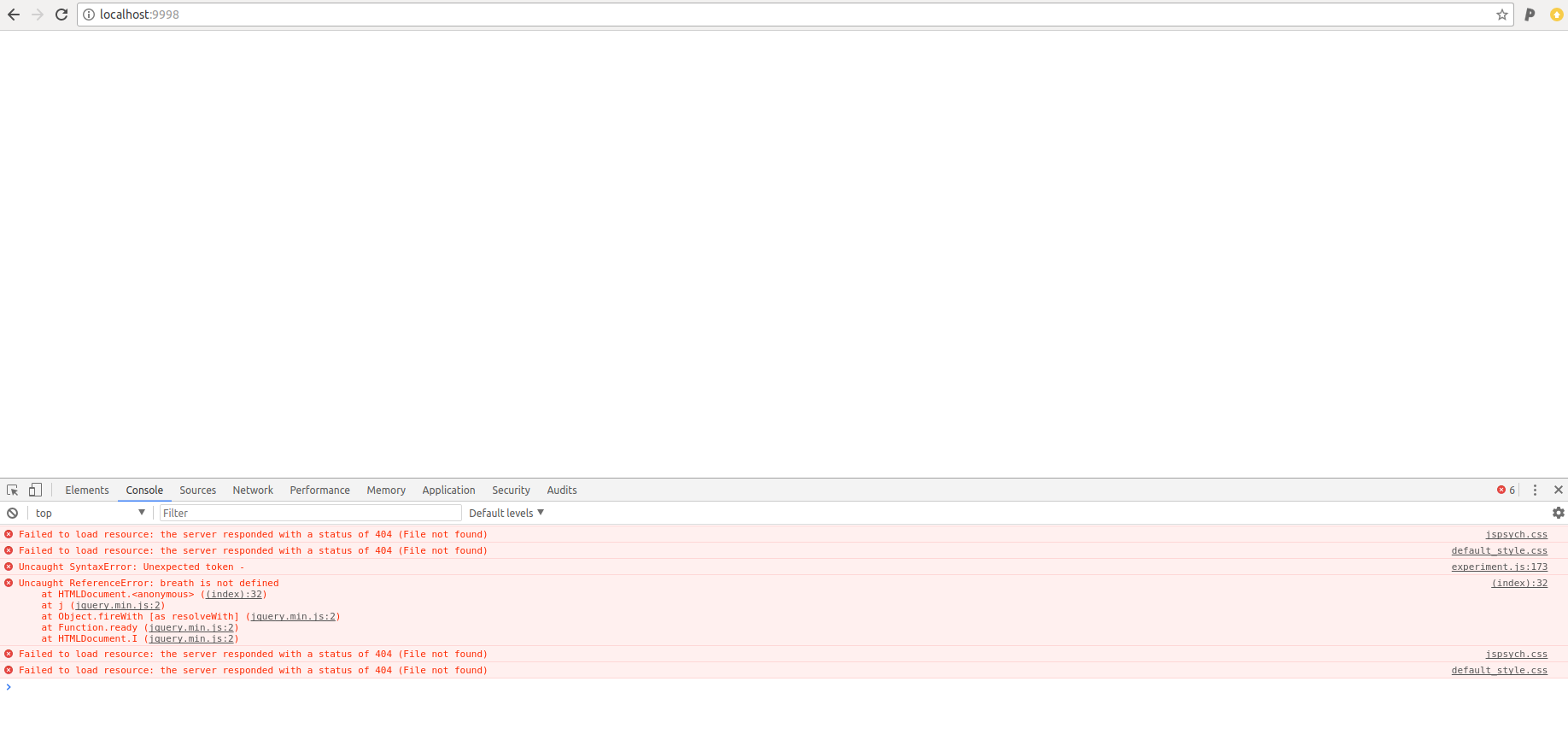Clear the console with the ban icon
This screenshot has height=746, width=1568.
click(13, 513)
